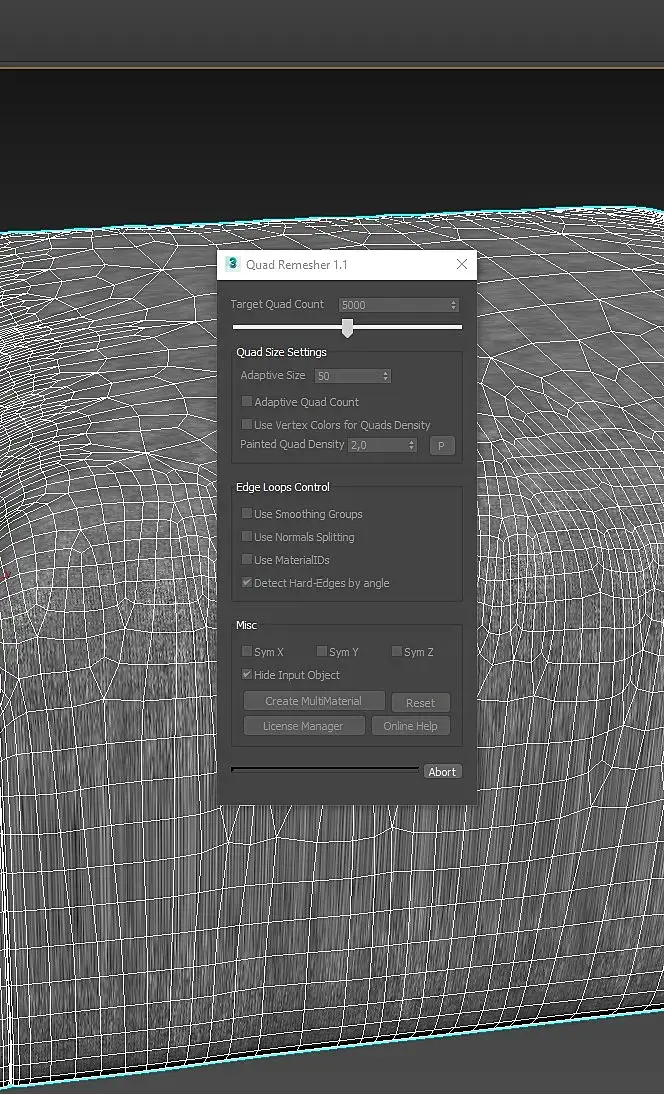Click the Quad Remesher app icon in title bar
Image resolution: width=664 pixels, height=1094 pixels.
232,264
